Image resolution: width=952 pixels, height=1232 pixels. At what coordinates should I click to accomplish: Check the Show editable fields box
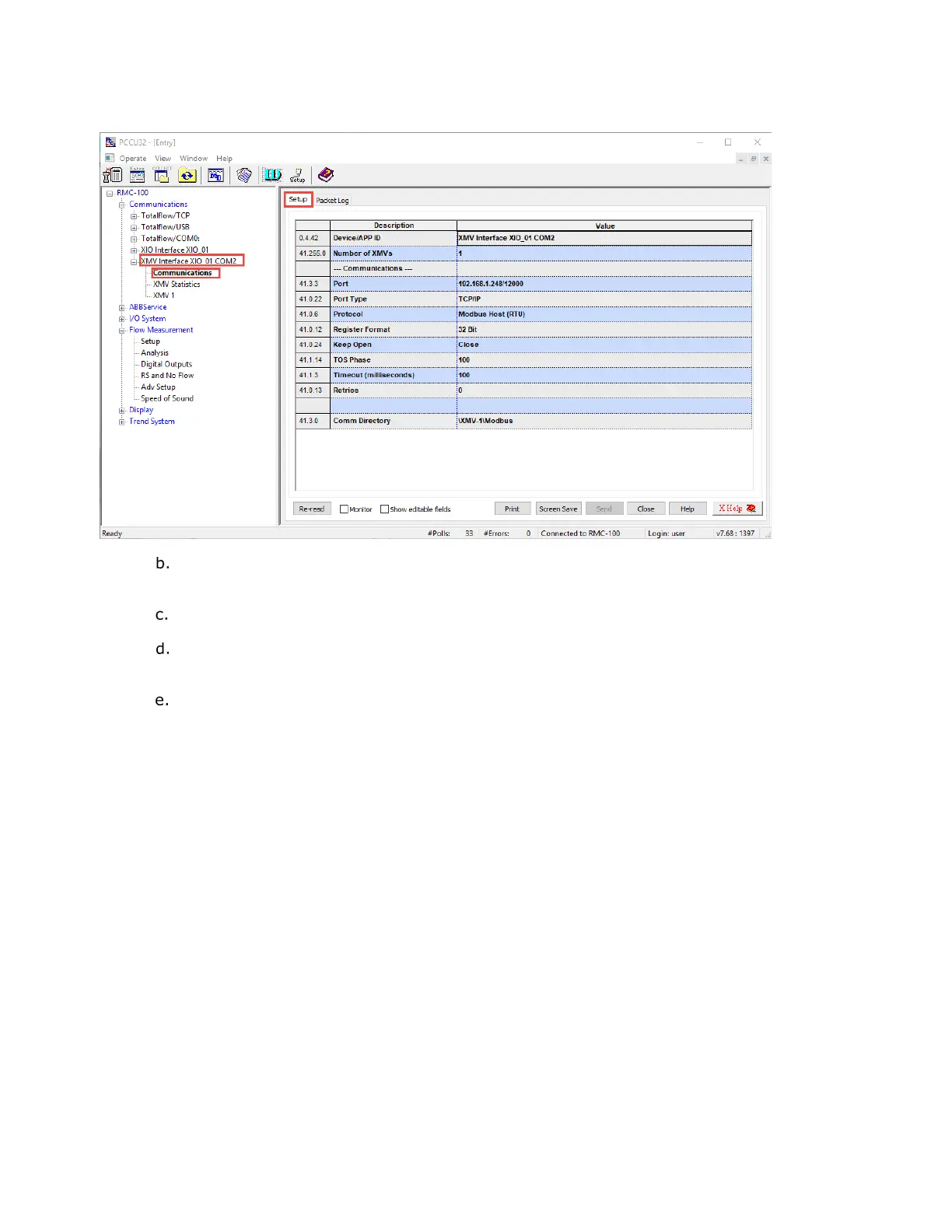384,509
